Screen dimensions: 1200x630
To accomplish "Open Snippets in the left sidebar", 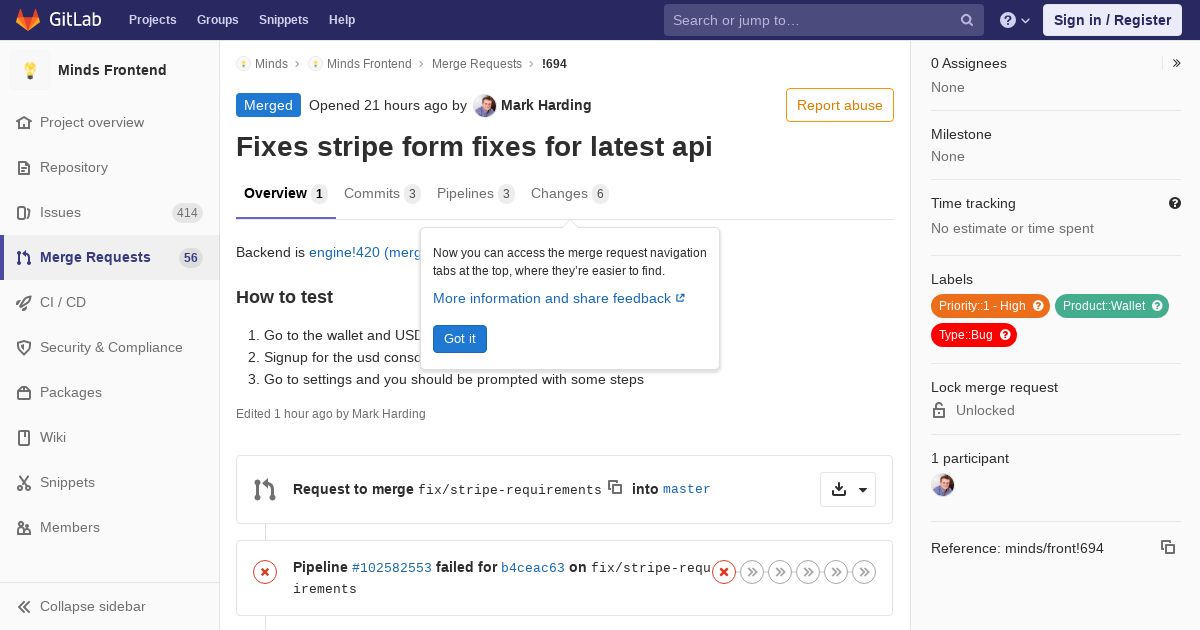I will tap(67, 482).
